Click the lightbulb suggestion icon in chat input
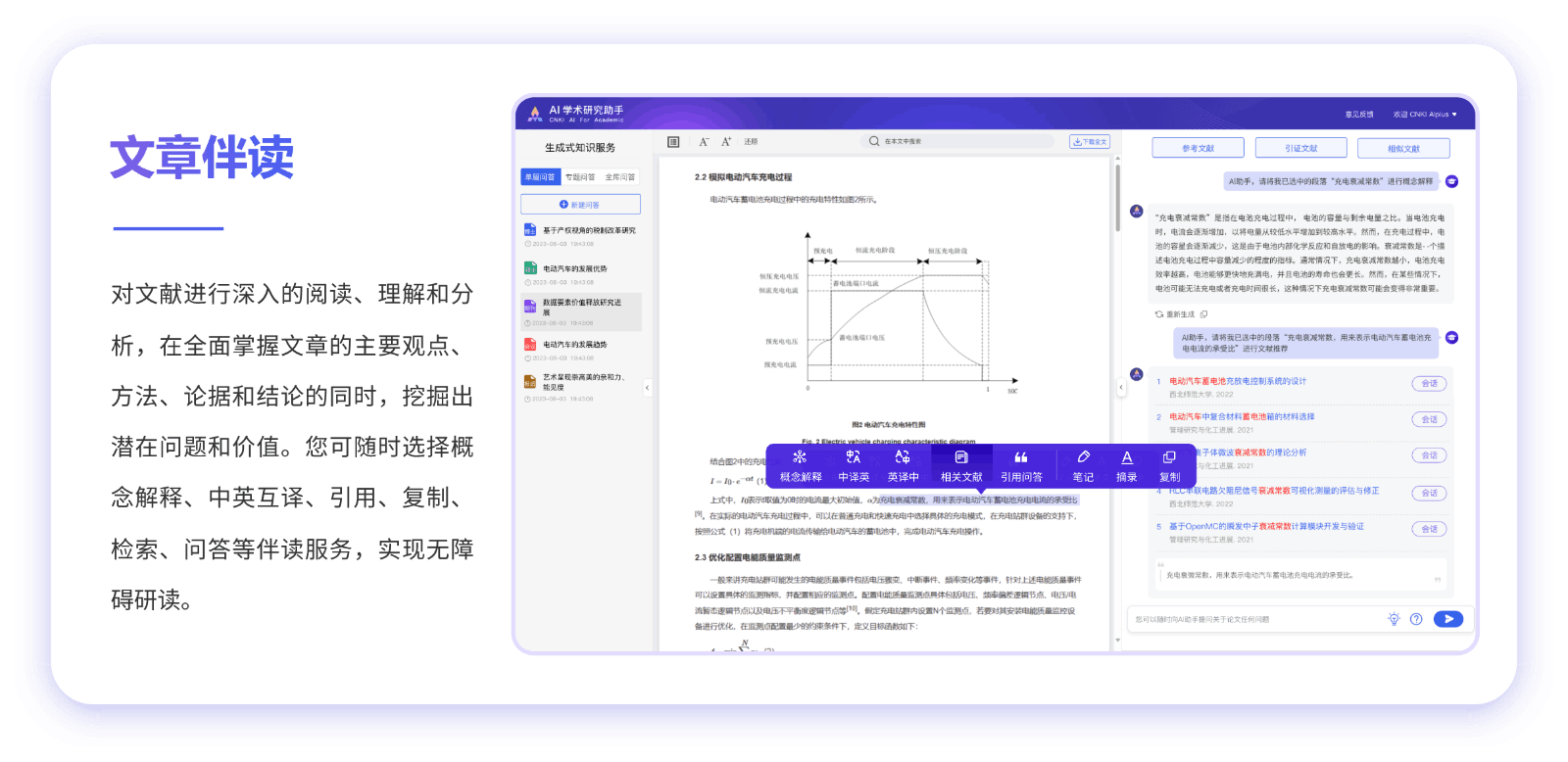1568x762 pixels. pos(1394,619)
